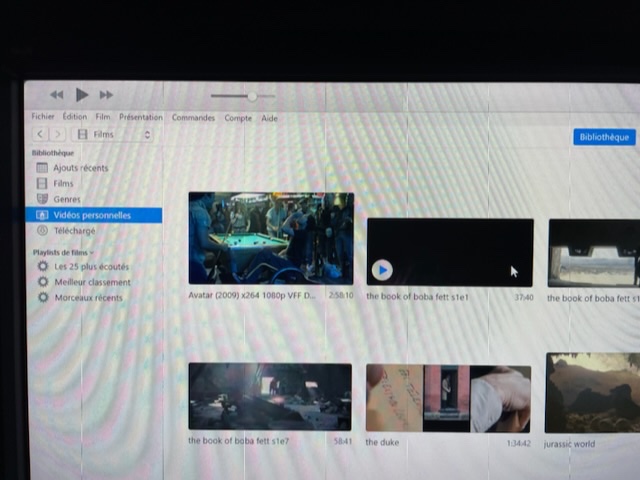
Task: Open Meilleur classement playlist
Action: (x=93, y=282)
